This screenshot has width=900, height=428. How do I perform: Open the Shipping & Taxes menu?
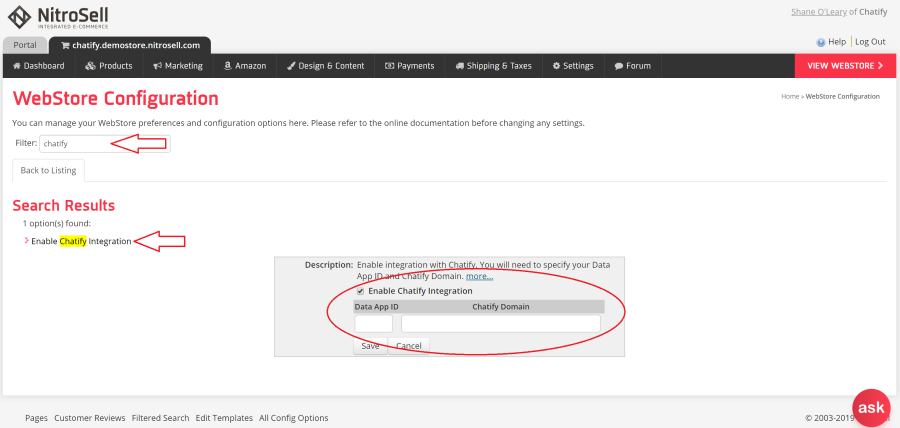494,66
